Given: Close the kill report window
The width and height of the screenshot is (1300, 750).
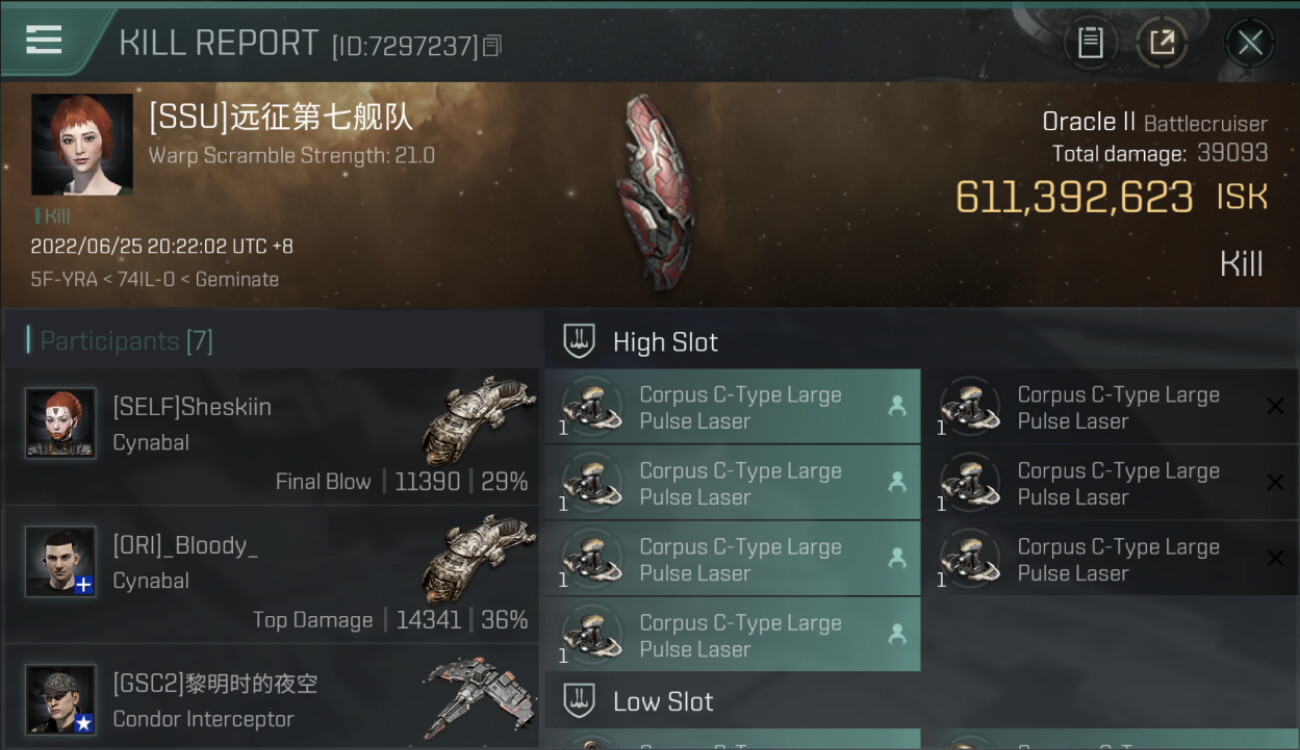Looking at the screenshot, I should pos(1250,42).
